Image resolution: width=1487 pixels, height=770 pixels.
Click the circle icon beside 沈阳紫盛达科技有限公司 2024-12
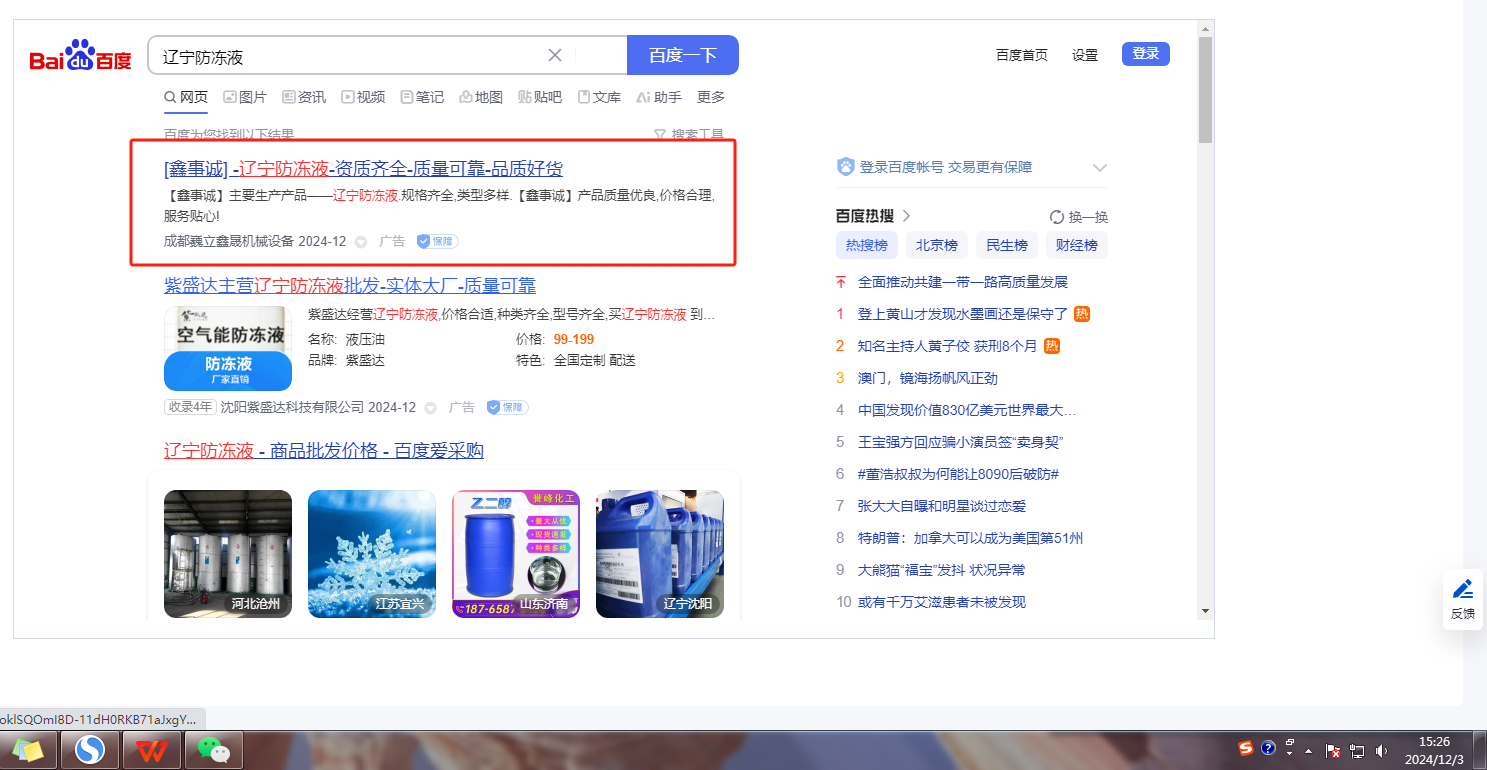431,408
